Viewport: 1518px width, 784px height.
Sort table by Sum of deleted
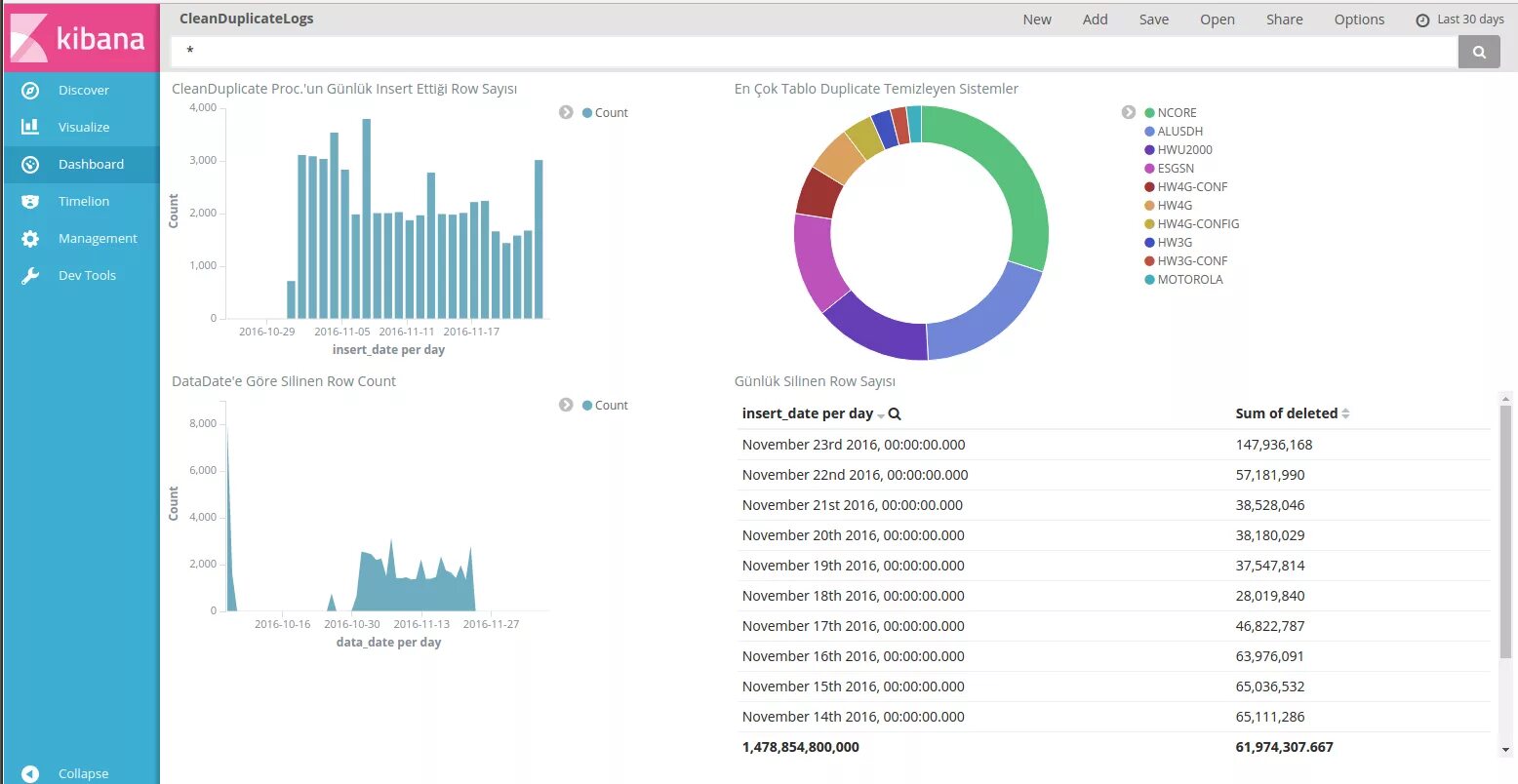click(1345, 413)
